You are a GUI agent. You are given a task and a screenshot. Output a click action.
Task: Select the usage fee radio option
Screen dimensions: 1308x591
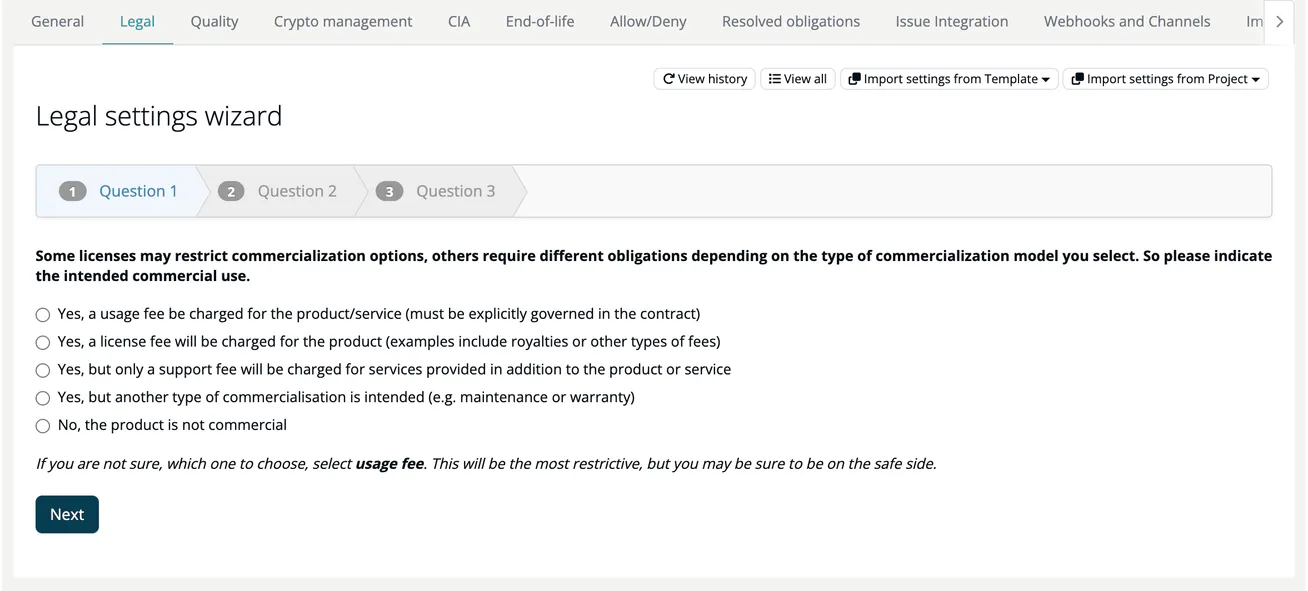(42, 314)
